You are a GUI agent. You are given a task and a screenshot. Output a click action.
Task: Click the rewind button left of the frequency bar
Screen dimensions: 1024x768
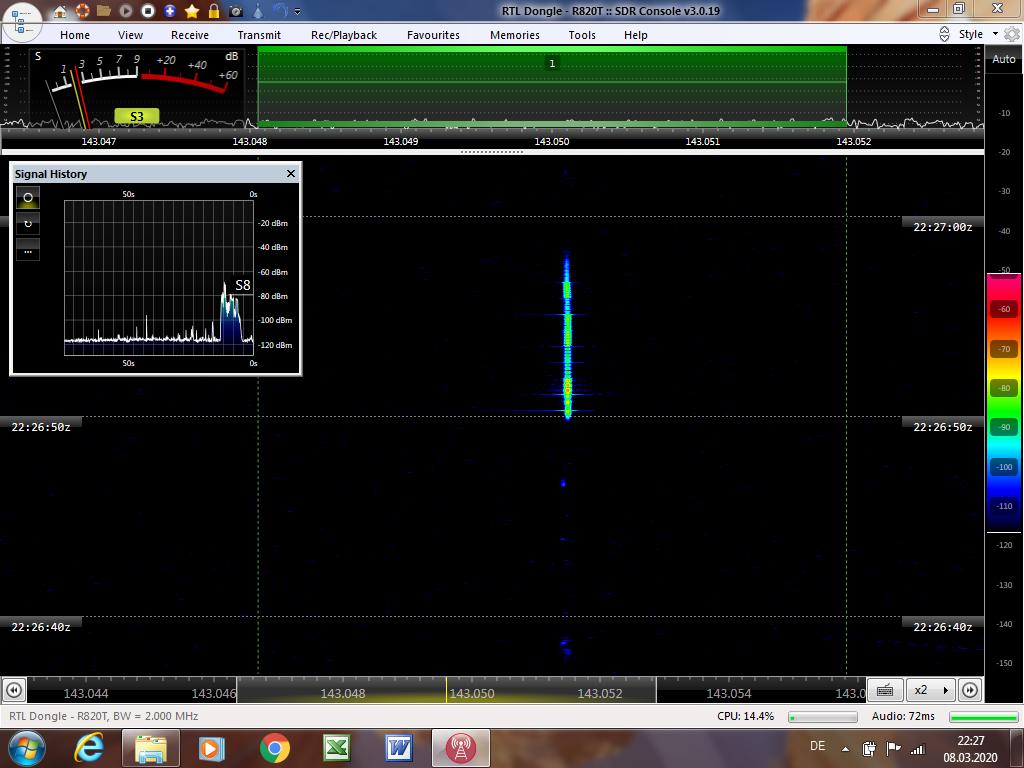[x=14, y=690]
